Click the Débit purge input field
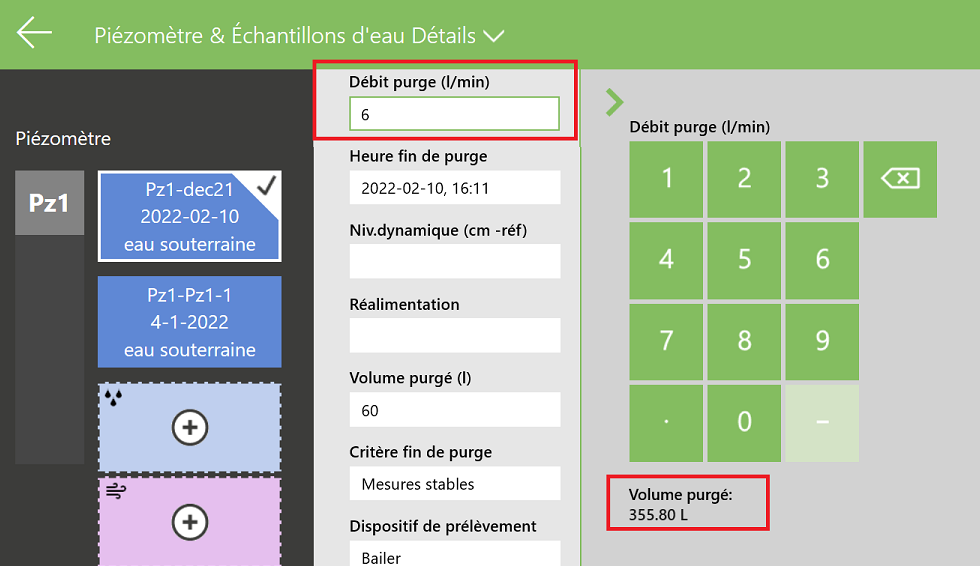The height and width of the screenshot is (566, 980). pos(454,114)
